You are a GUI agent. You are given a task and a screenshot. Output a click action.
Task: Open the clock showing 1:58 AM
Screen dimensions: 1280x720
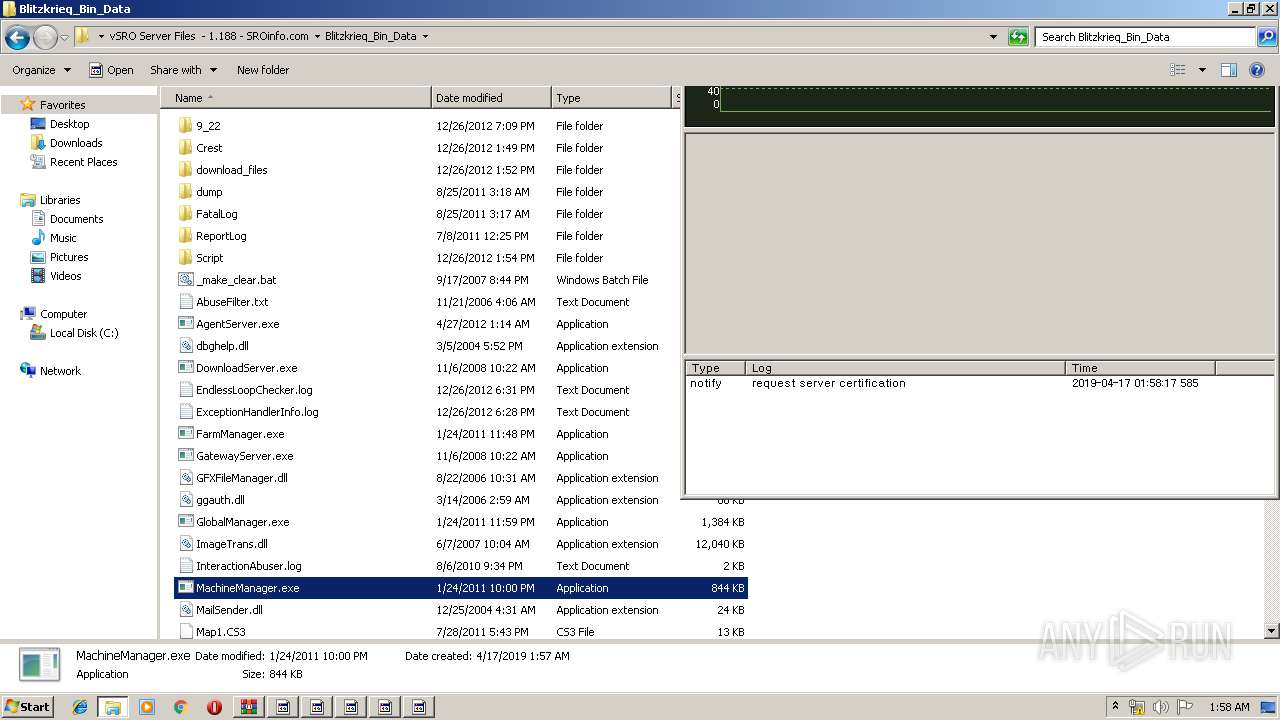(x=1228, y=707)
